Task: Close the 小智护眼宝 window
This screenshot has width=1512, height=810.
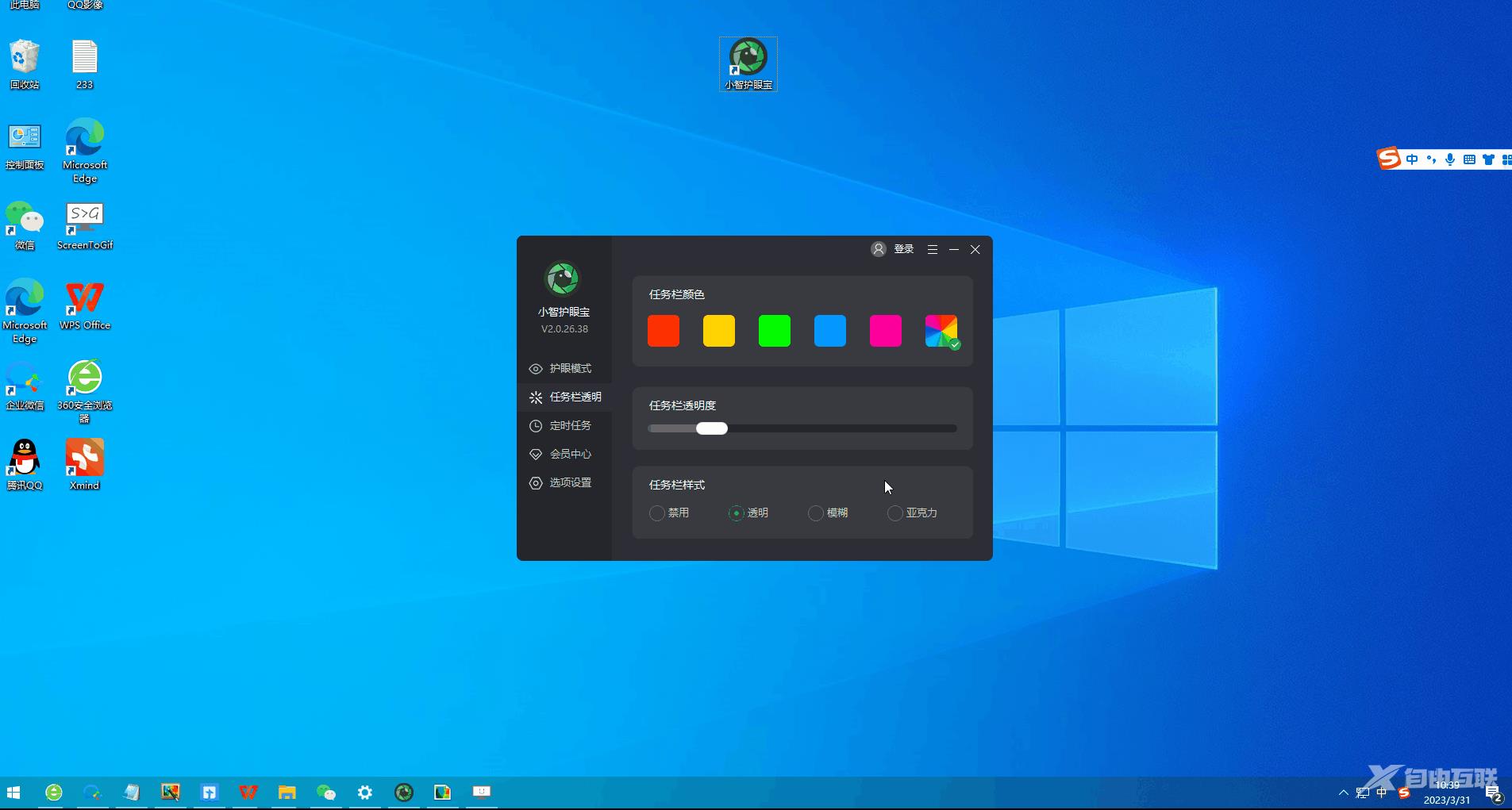Action: point(975,249)
